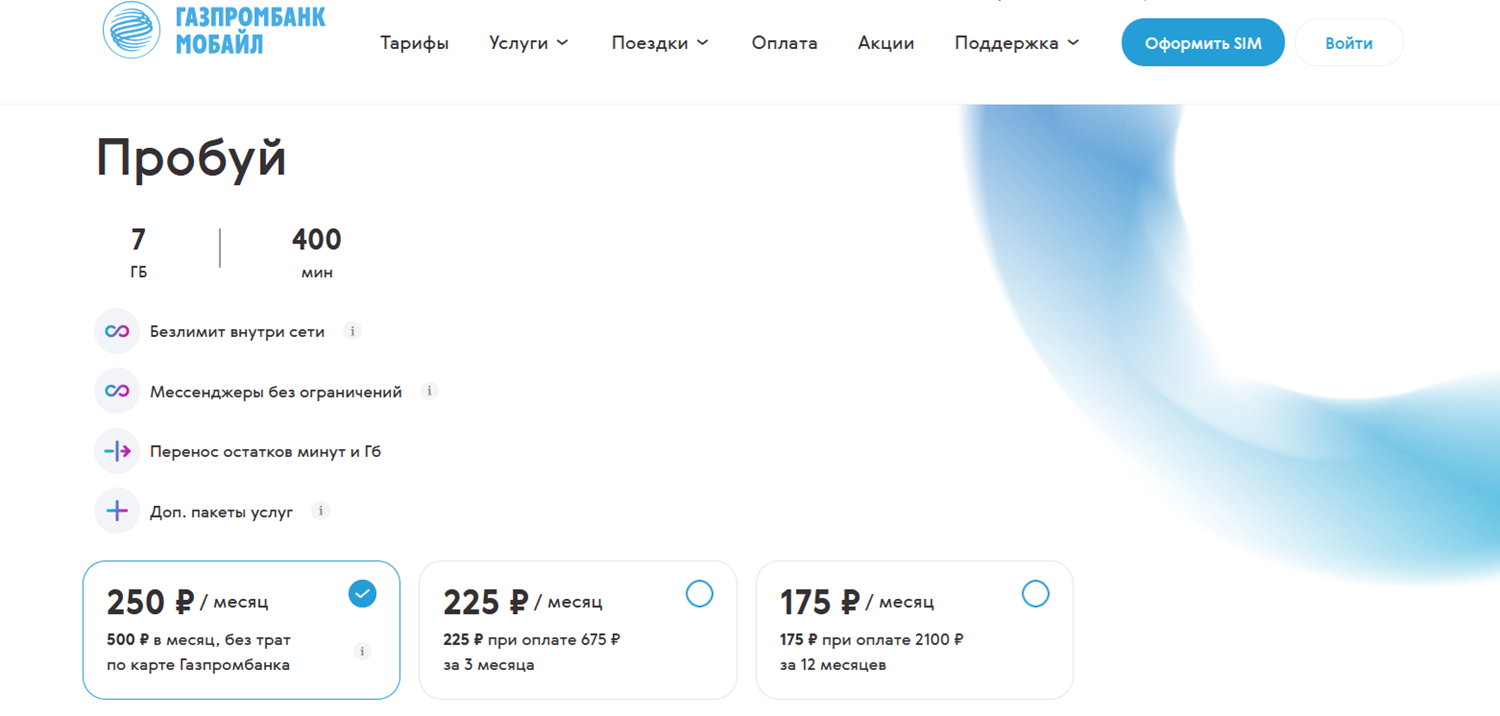The width and height of the screenshot is (1500, 716).
Task: Expand the Поездки dropdown menu
Action: pos(660,43)
